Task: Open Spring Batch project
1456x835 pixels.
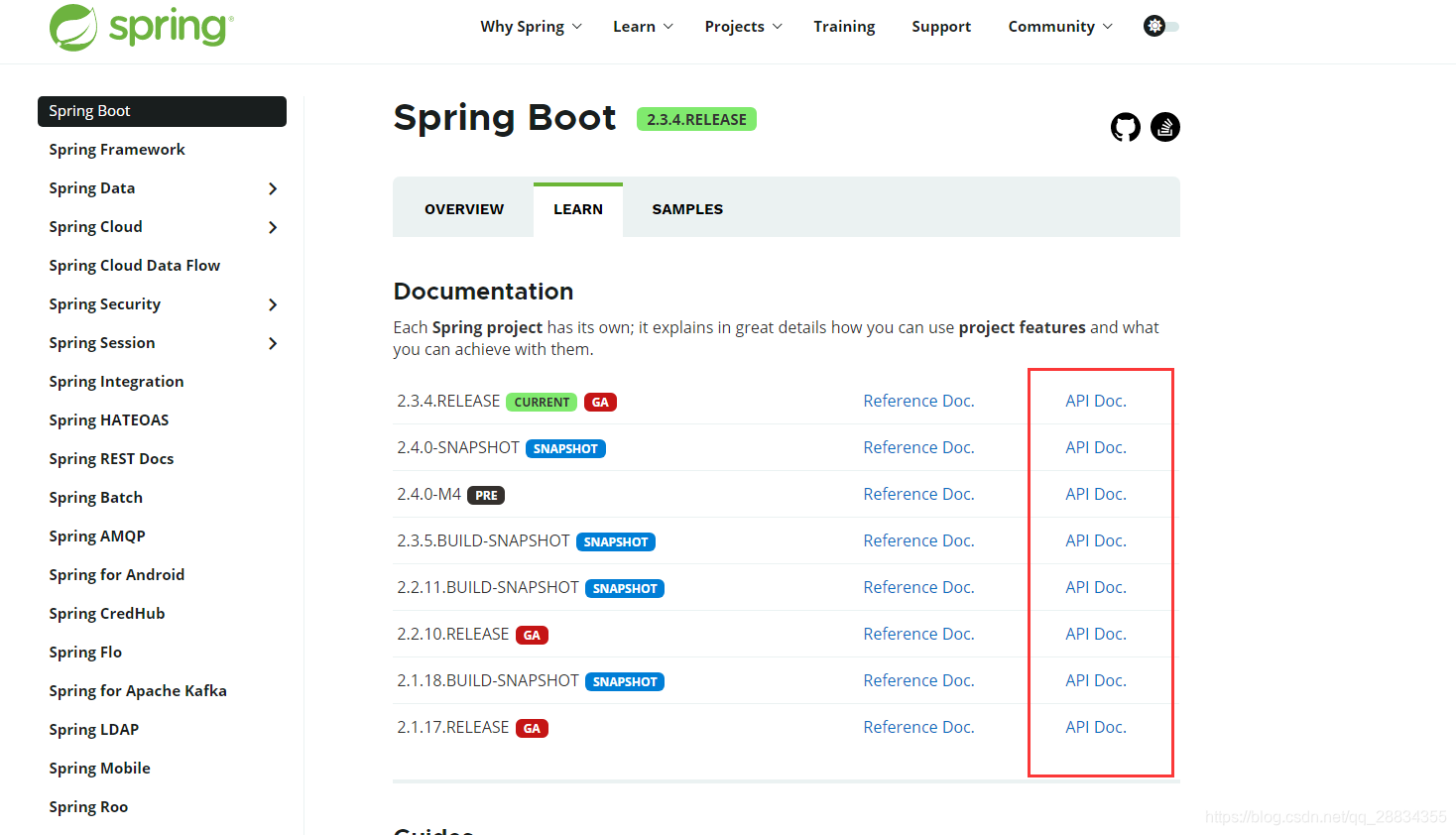Action: tap(96, 498)
